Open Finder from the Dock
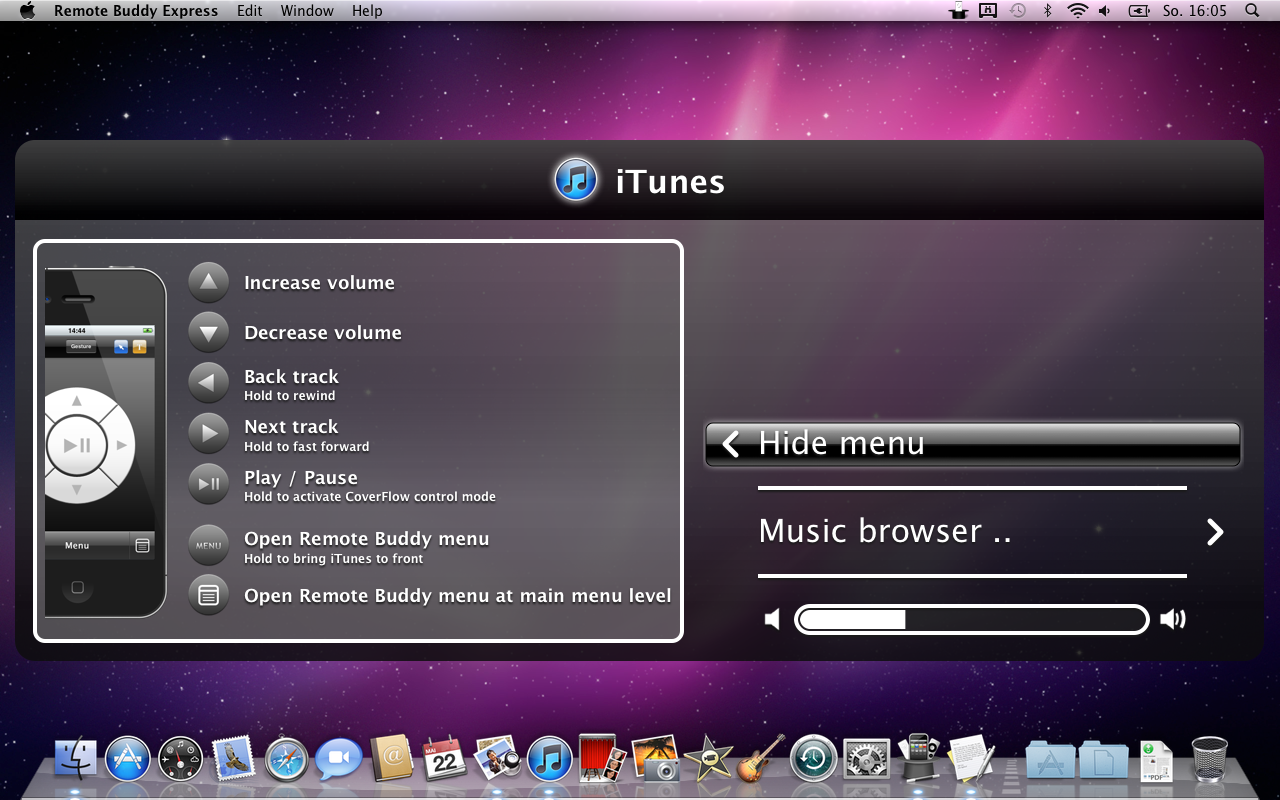The image size is (1280, 800). coord(75,759)
